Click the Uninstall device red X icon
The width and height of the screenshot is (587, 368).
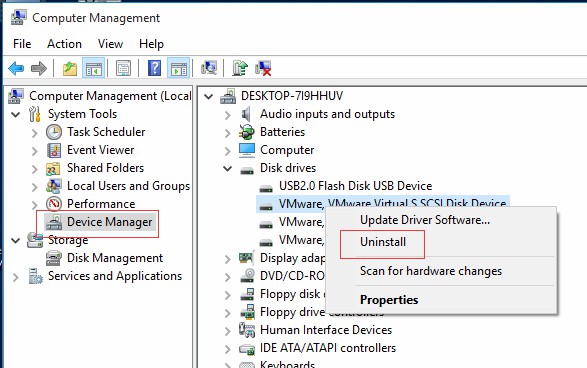[263, 68]
